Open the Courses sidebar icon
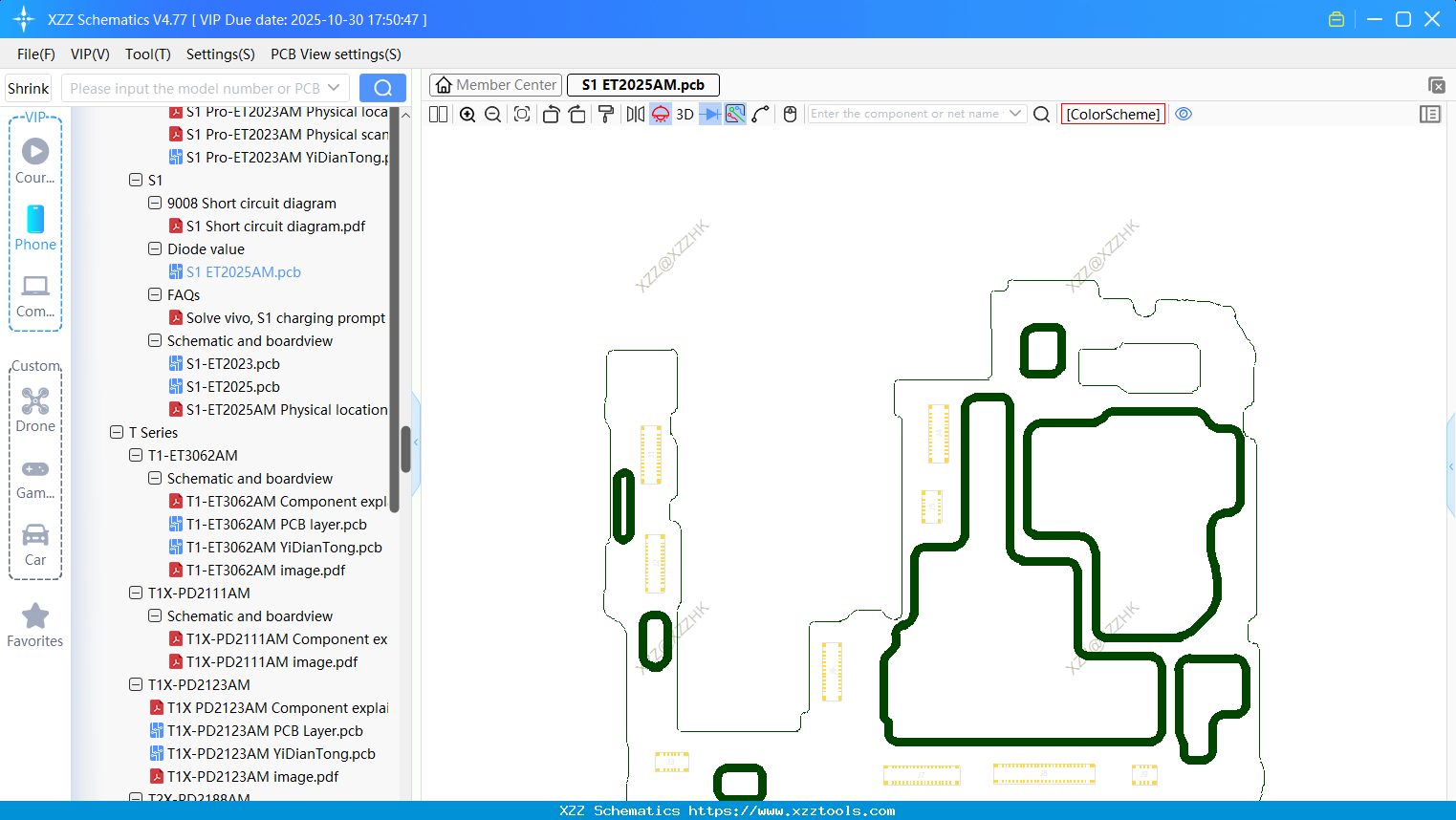This screenshot has height=820, width=1456. [35, 161]
